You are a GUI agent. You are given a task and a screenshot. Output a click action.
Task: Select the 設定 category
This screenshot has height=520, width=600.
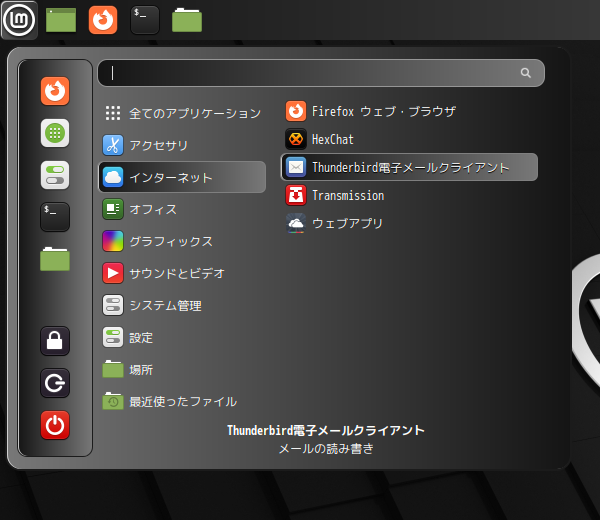click(182, 337)
